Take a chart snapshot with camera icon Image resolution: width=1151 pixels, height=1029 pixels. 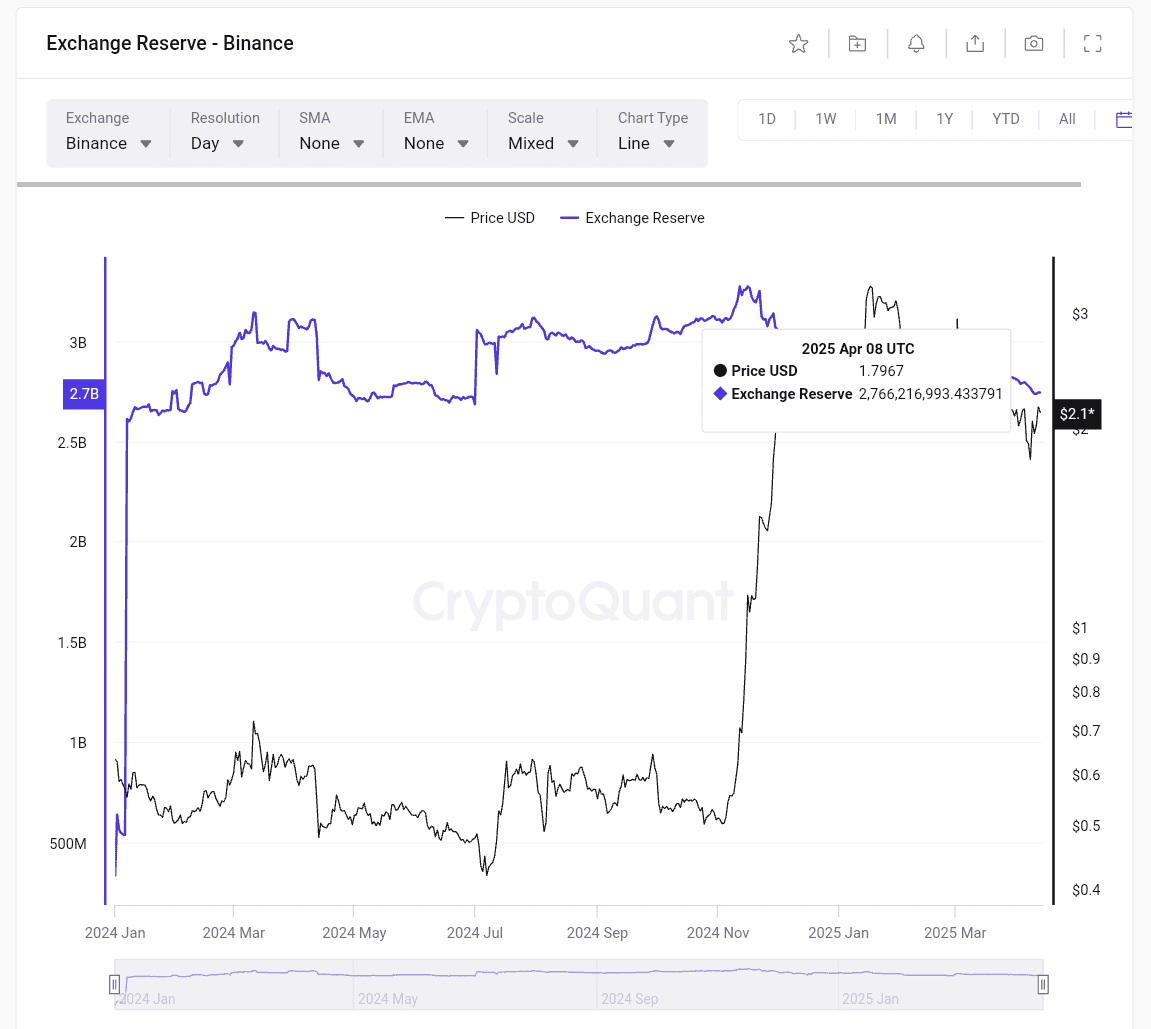pos(1033,43)
